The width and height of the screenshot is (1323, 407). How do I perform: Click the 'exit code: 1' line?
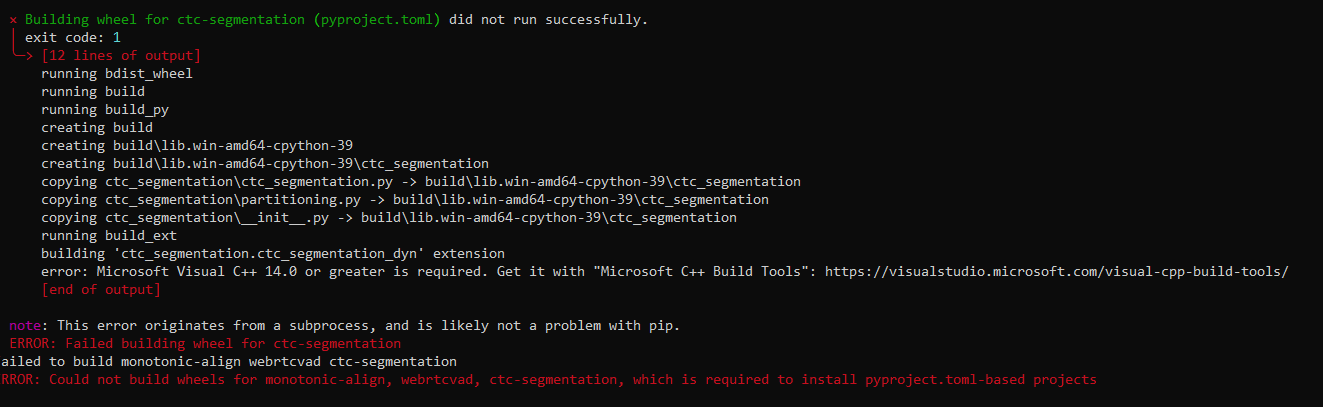coord(73,37)
